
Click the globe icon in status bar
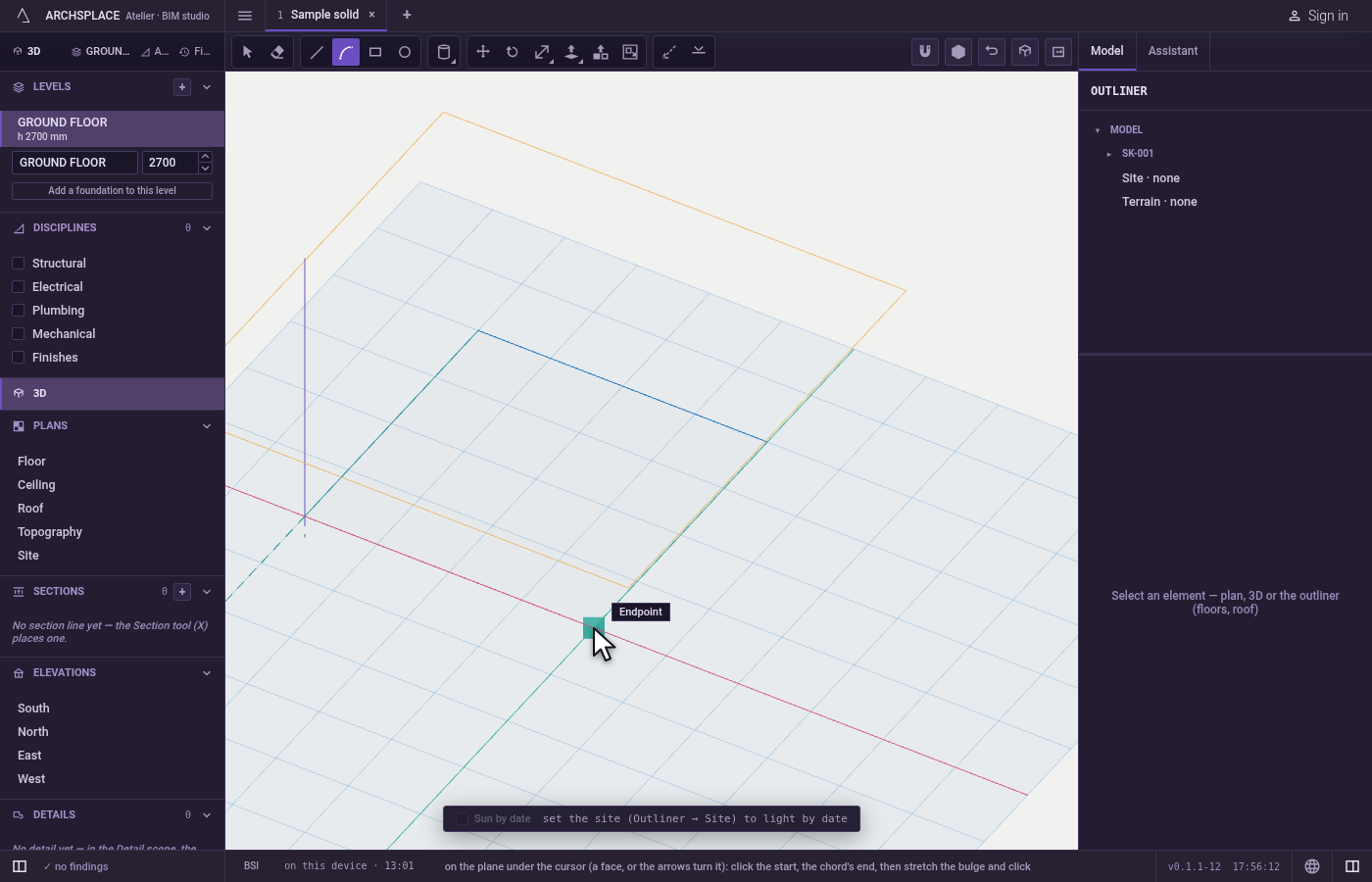tap(1312, 866)
